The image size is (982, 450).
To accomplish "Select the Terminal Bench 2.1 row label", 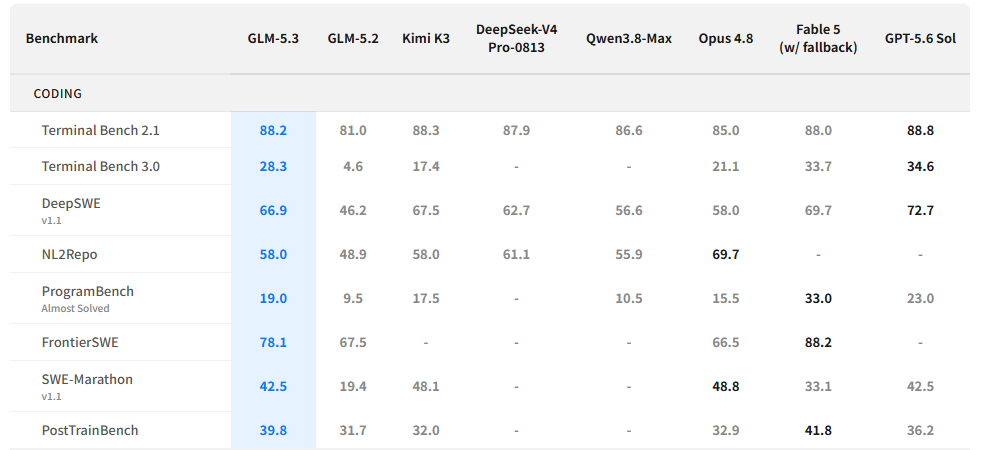I will (x=101, y=130).
